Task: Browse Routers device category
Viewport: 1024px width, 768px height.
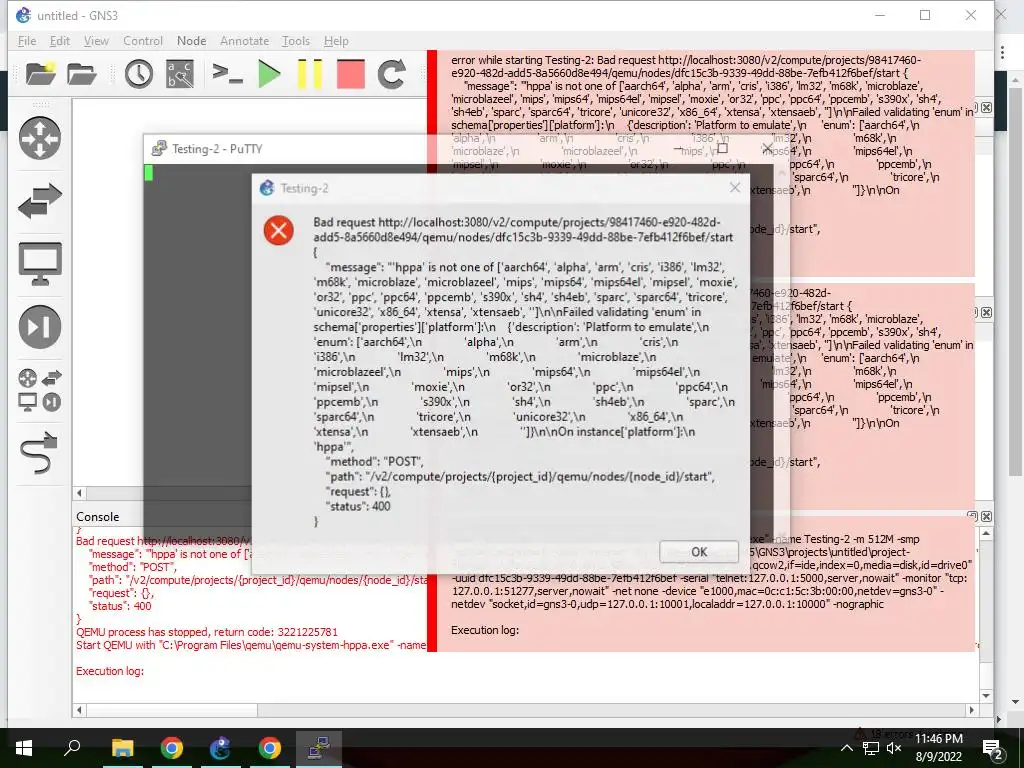Action: coord(40,138)
